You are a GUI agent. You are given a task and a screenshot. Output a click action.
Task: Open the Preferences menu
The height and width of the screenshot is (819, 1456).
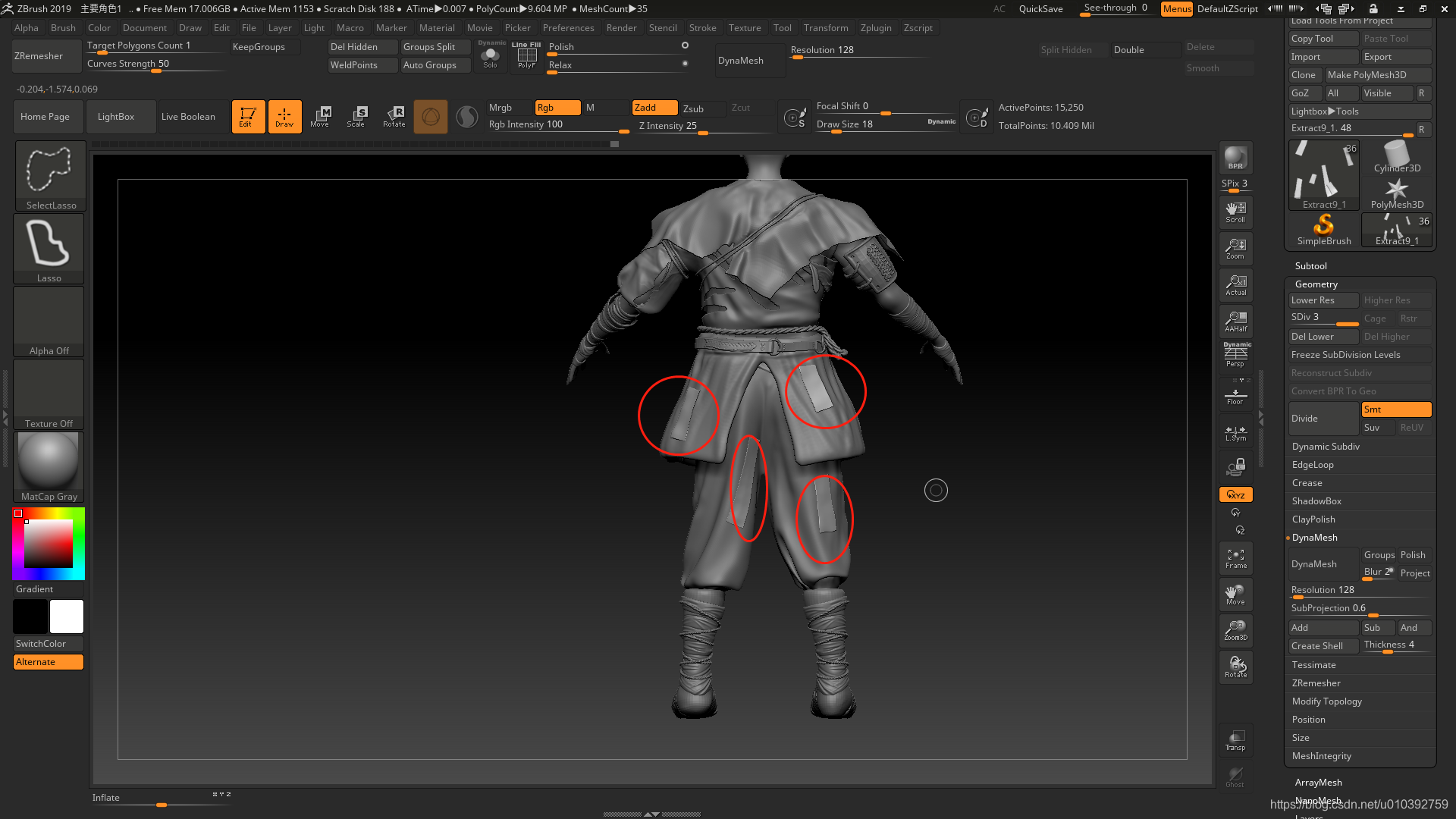tap(568, 28)
